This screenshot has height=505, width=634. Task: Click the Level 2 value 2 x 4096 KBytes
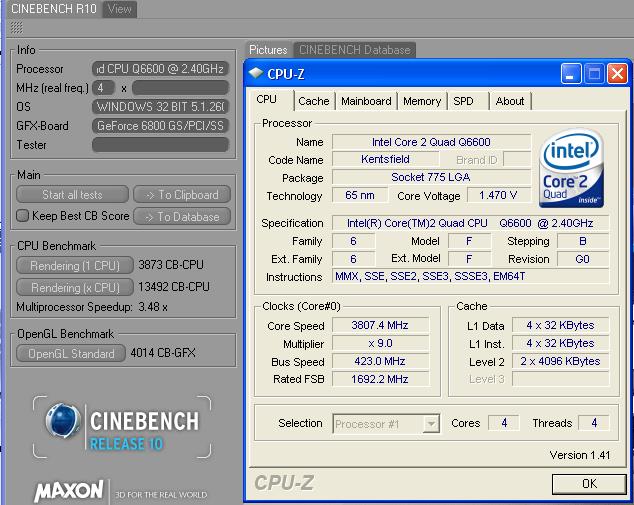[560, 361]
